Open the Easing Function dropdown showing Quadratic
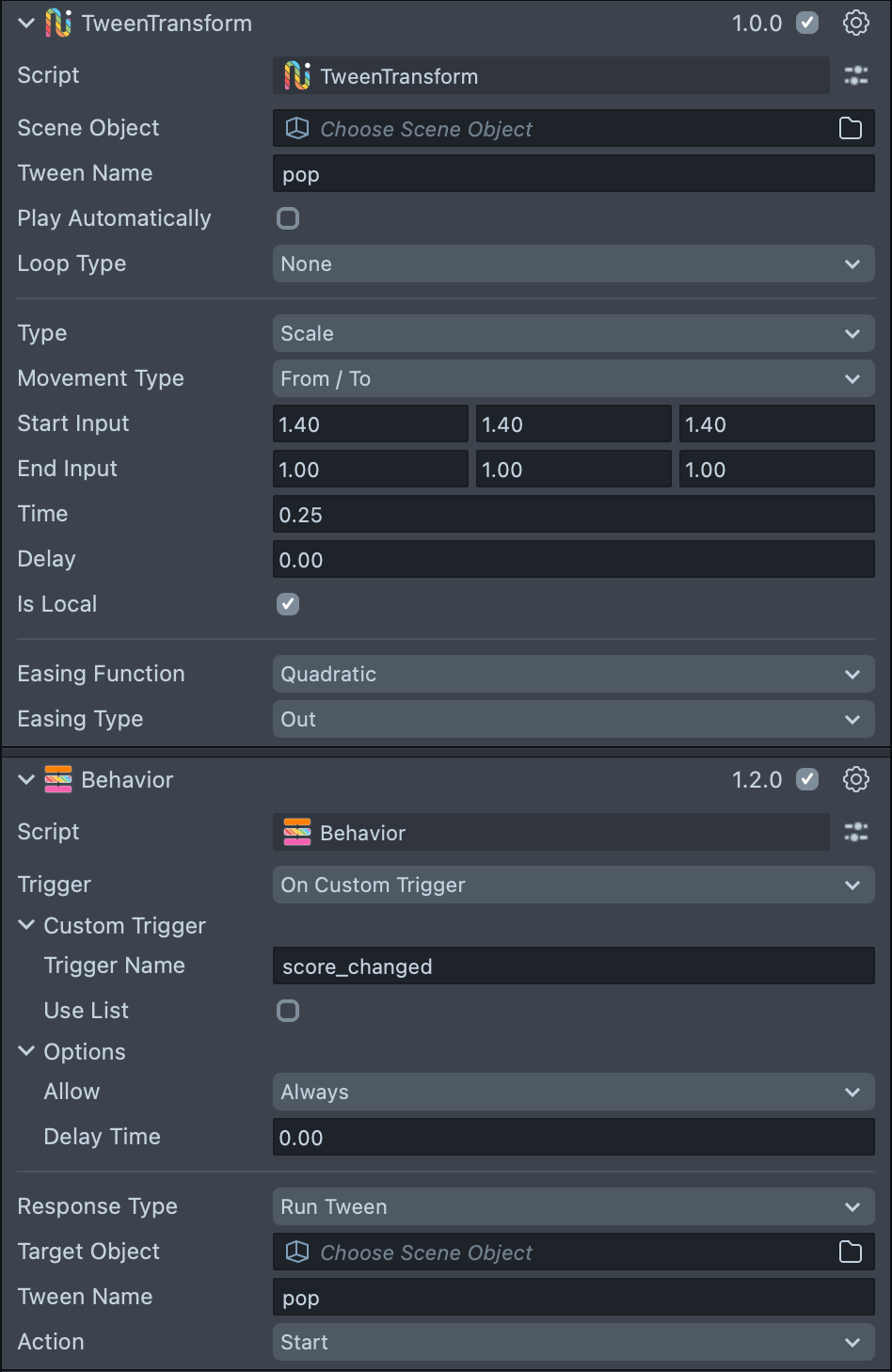The height and width of the screenshot is (1372, 892). coord(573,674)
